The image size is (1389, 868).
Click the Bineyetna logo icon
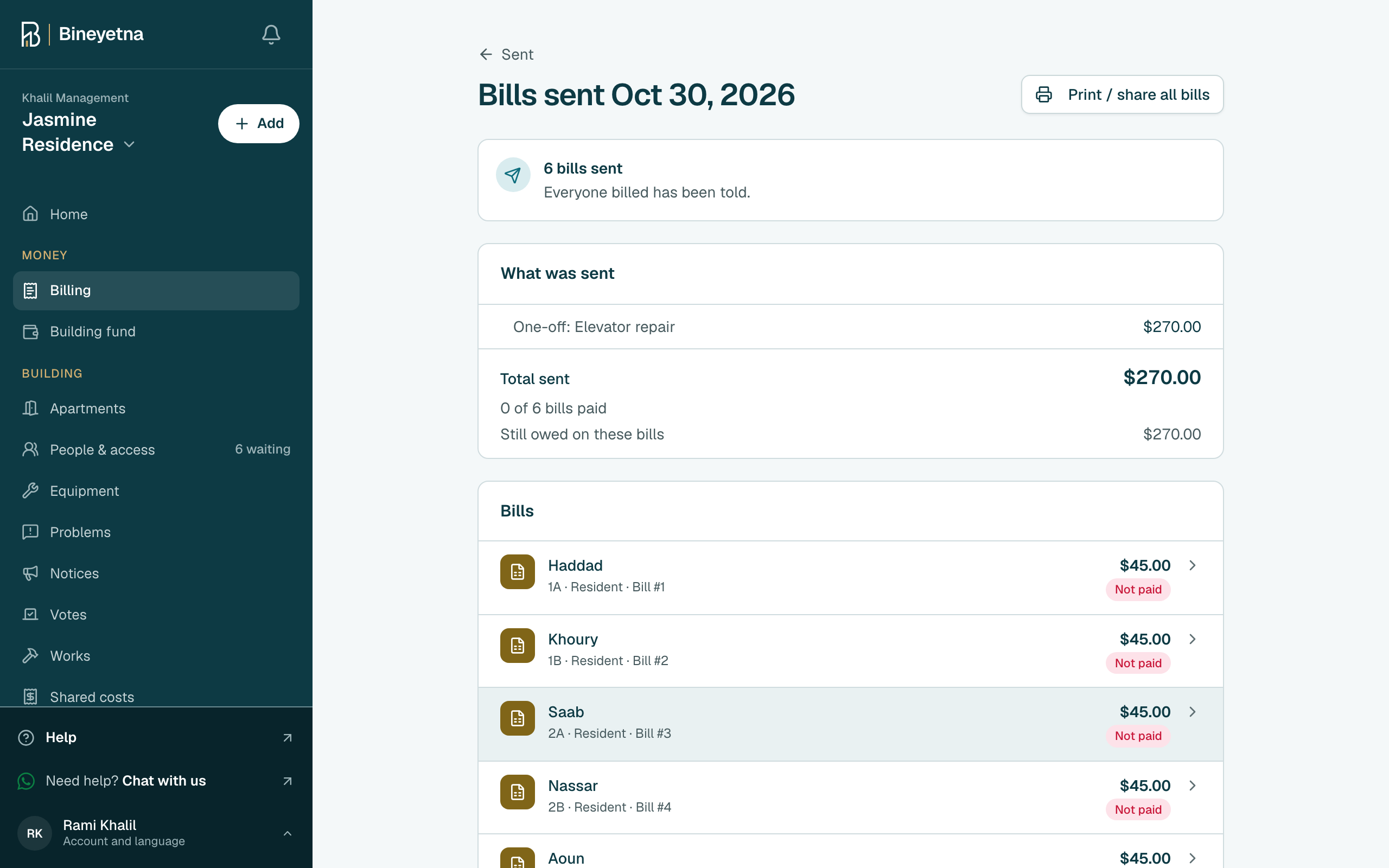coord(30,34)
